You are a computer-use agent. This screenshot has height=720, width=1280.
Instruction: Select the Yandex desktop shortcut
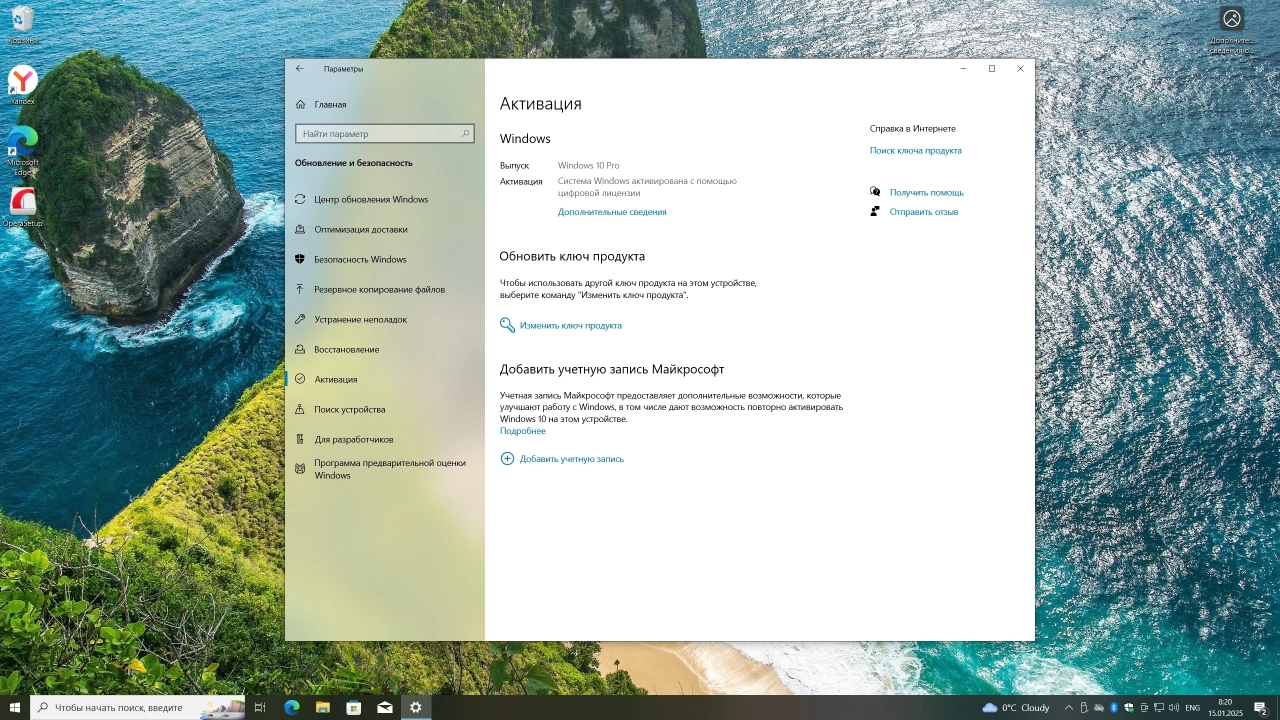(x=22, y=85)
